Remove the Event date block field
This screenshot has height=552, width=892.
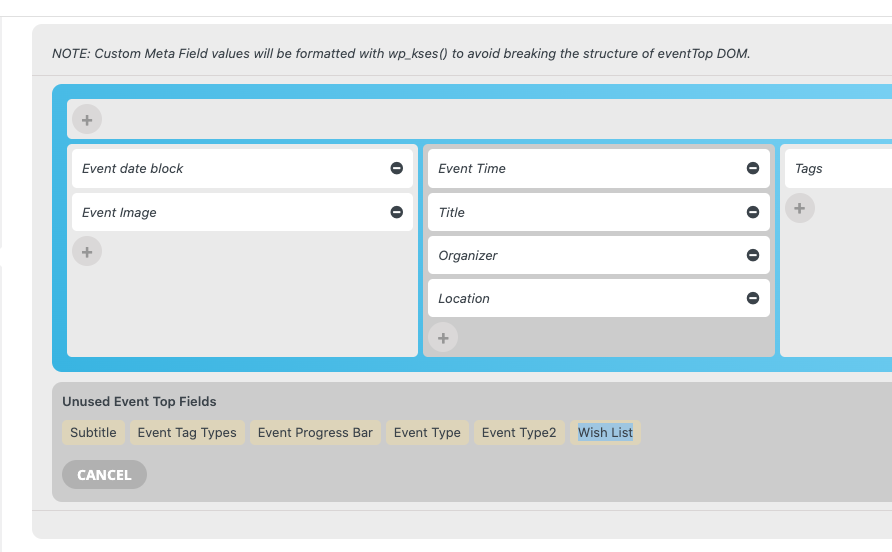click(397, 168)
